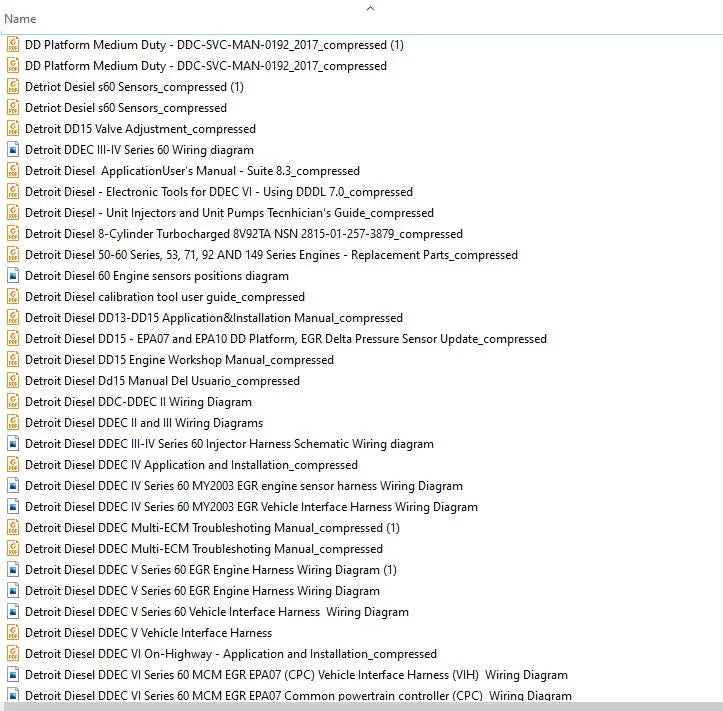723x711 pixels.
Task: Select file name Detroit Diesel Dd15 Manual Del Usuario_compressed
Action: coord(162,381)
